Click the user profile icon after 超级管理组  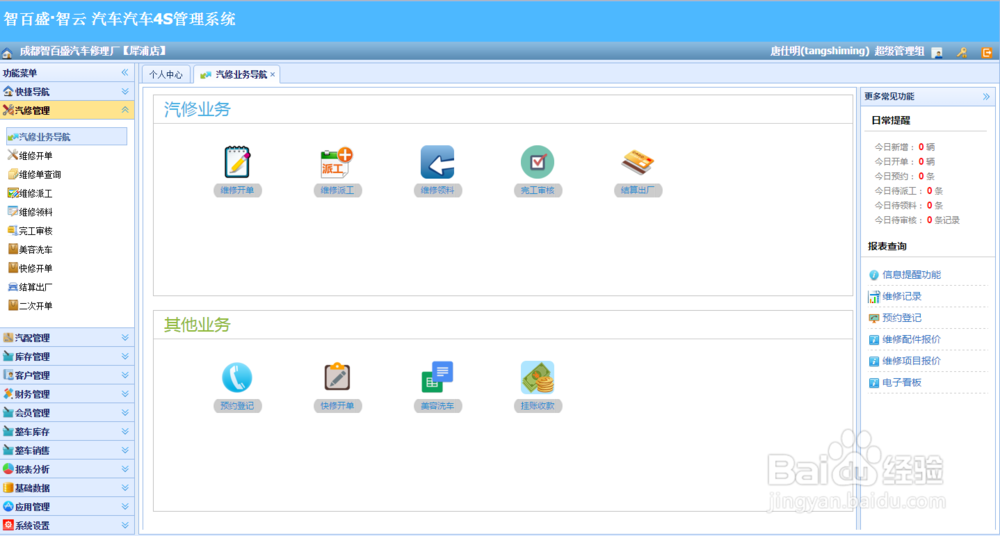tap(937, 52)
